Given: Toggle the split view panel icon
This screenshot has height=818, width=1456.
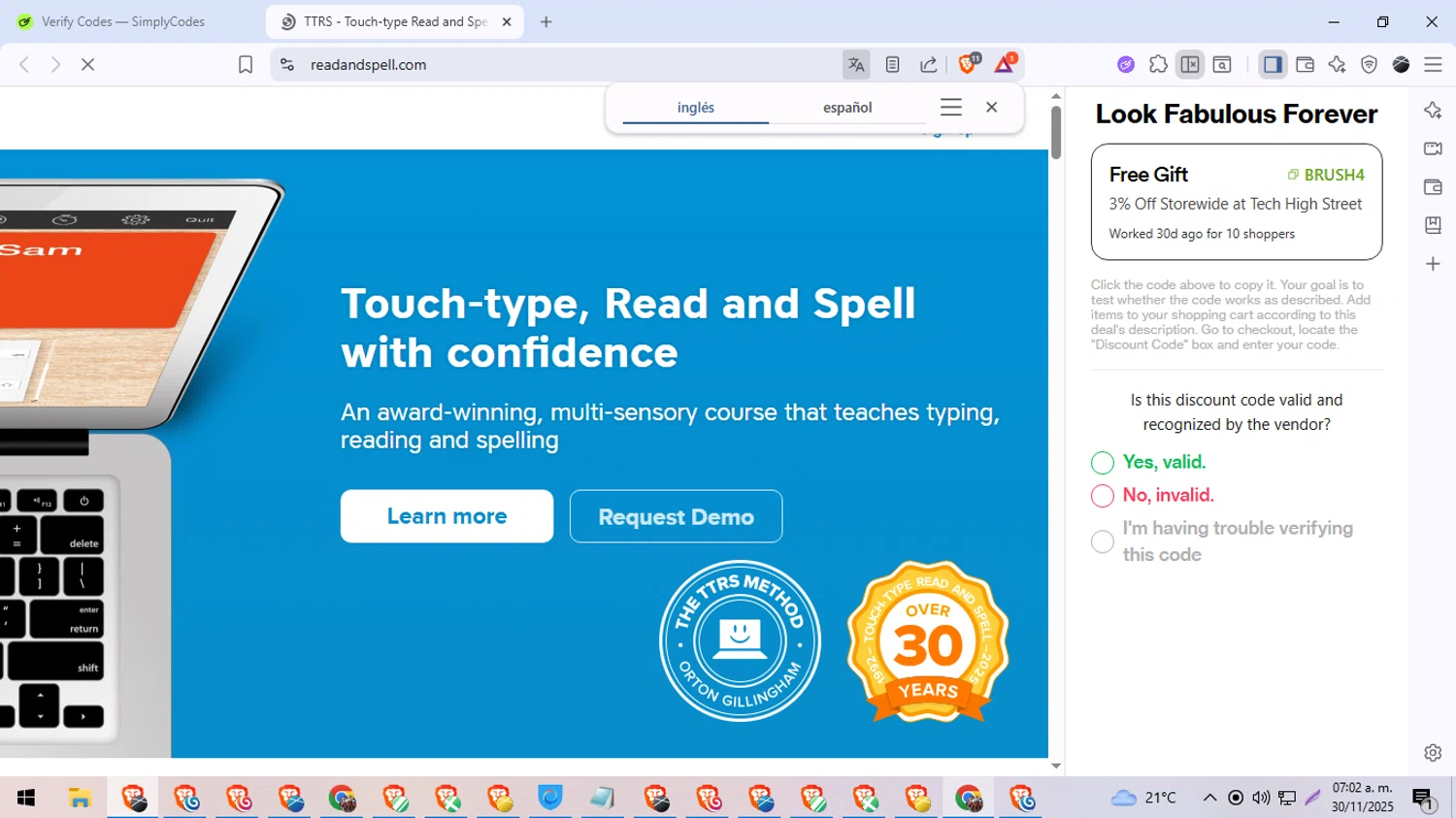Looking at the screenshot, I should [1190, 65].
